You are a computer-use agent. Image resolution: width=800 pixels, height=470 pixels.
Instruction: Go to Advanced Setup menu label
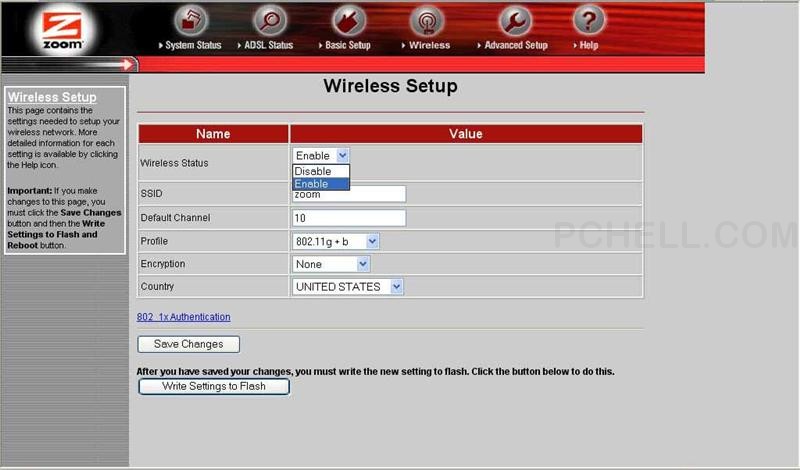point(515,45)
